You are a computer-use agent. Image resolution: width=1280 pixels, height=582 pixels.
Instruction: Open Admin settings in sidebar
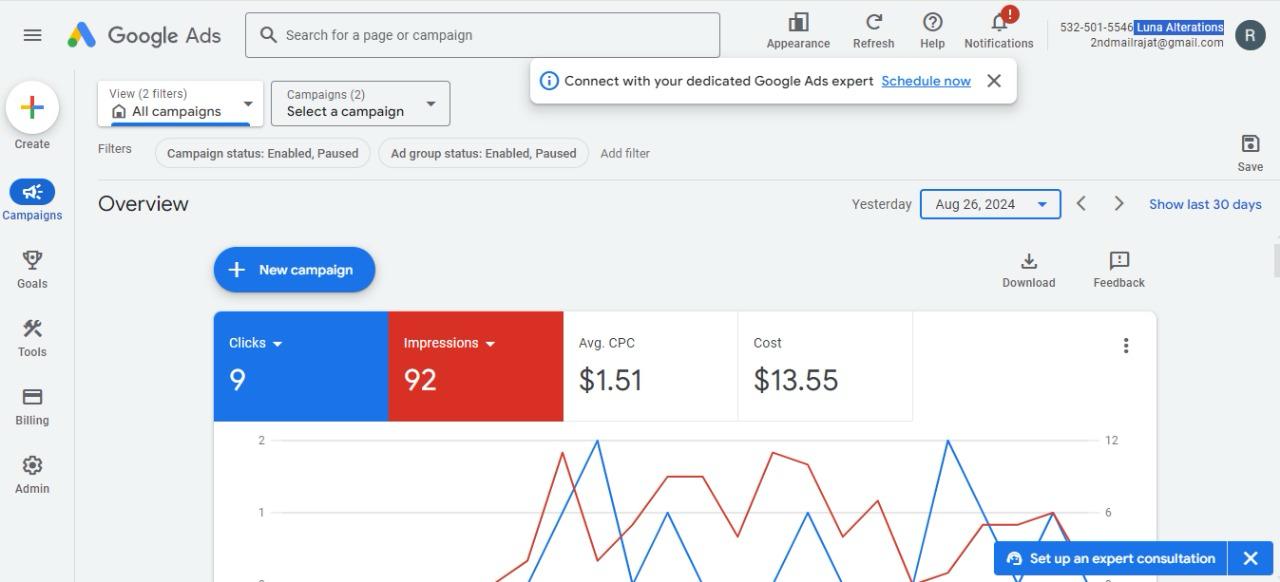32,474
